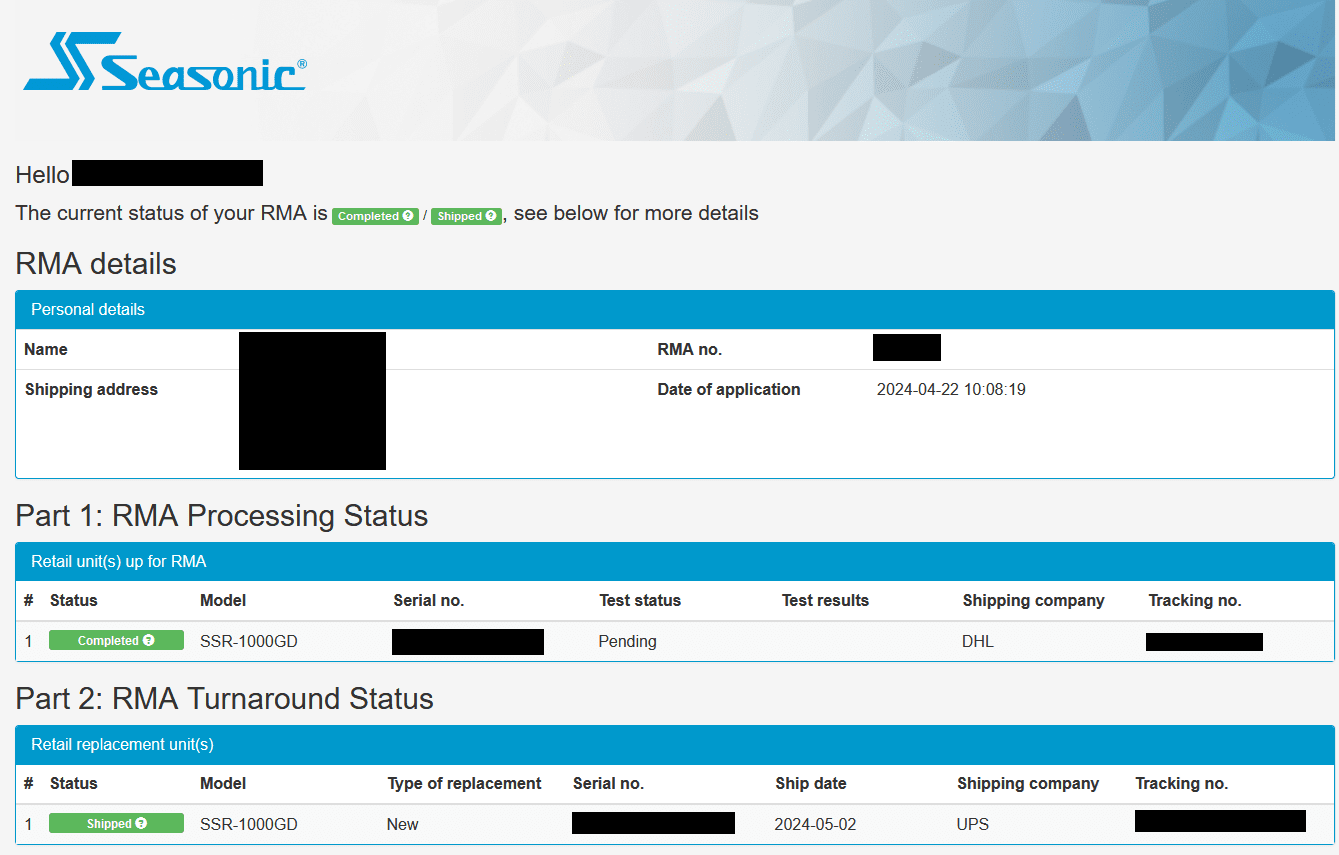Click the 'Part 1: RMA Processing Status' heading

[x=222, y=516]
